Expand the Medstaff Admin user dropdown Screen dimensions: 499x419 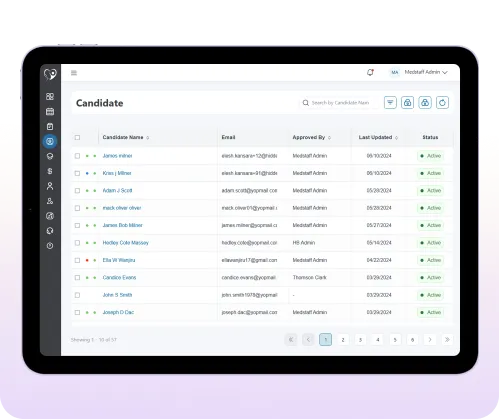point(426,72)
